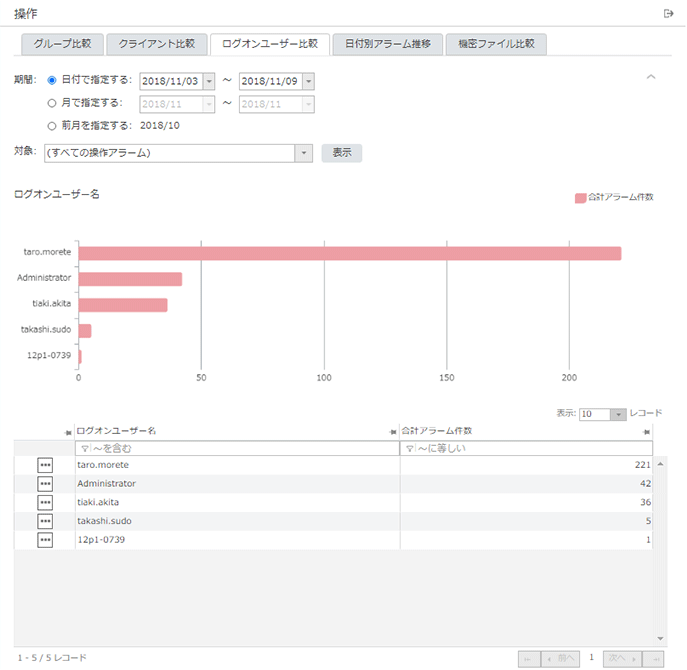Image resolution: width=687 pixels, height=670 pixels.
Task: Click the 合計アラーム件数 legend color swatch
Action: click(580, 198)
